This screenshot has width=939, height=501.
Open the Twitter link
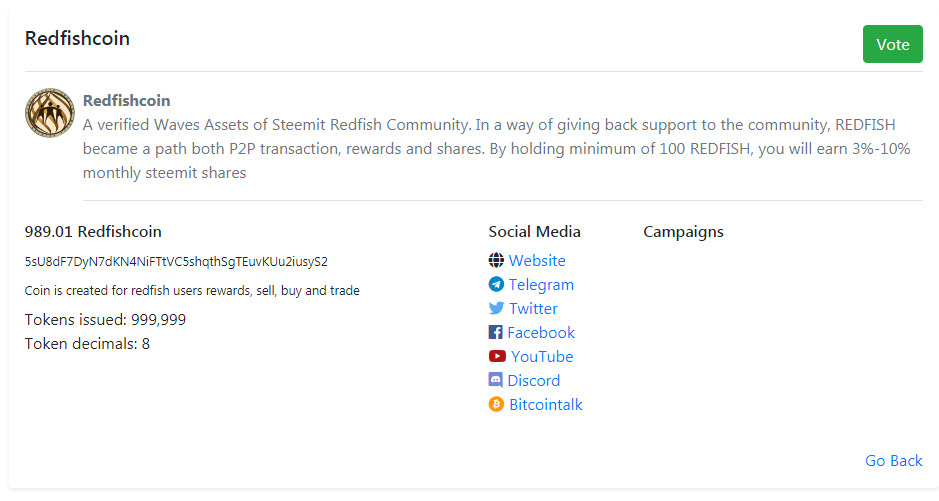point(533,308)
